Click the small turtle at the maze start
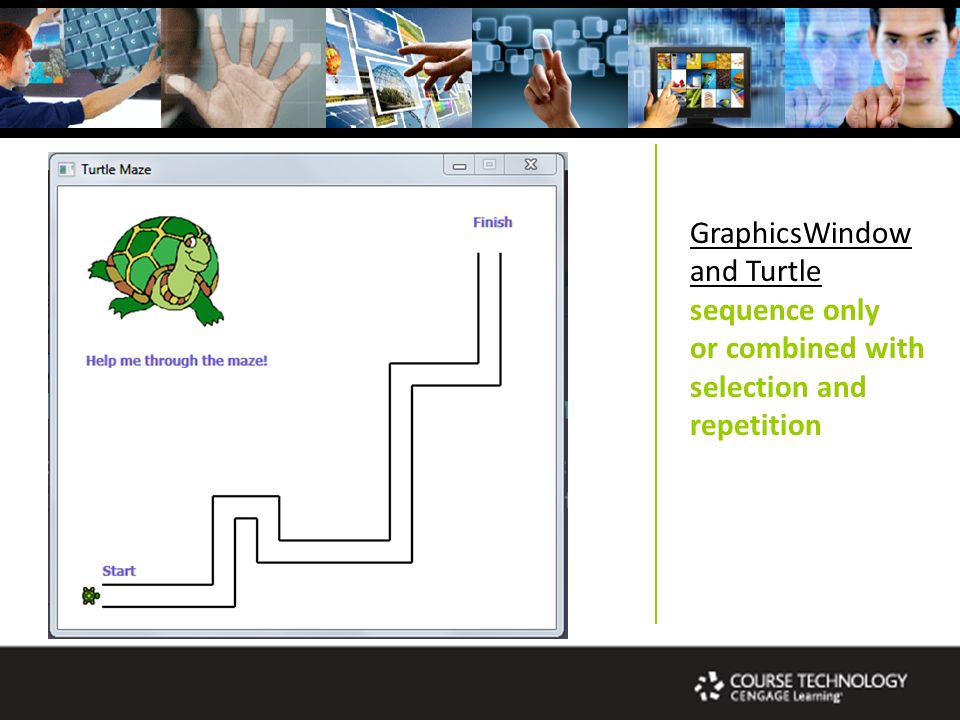Screen dimensions: 960x720 pos(91,596)
